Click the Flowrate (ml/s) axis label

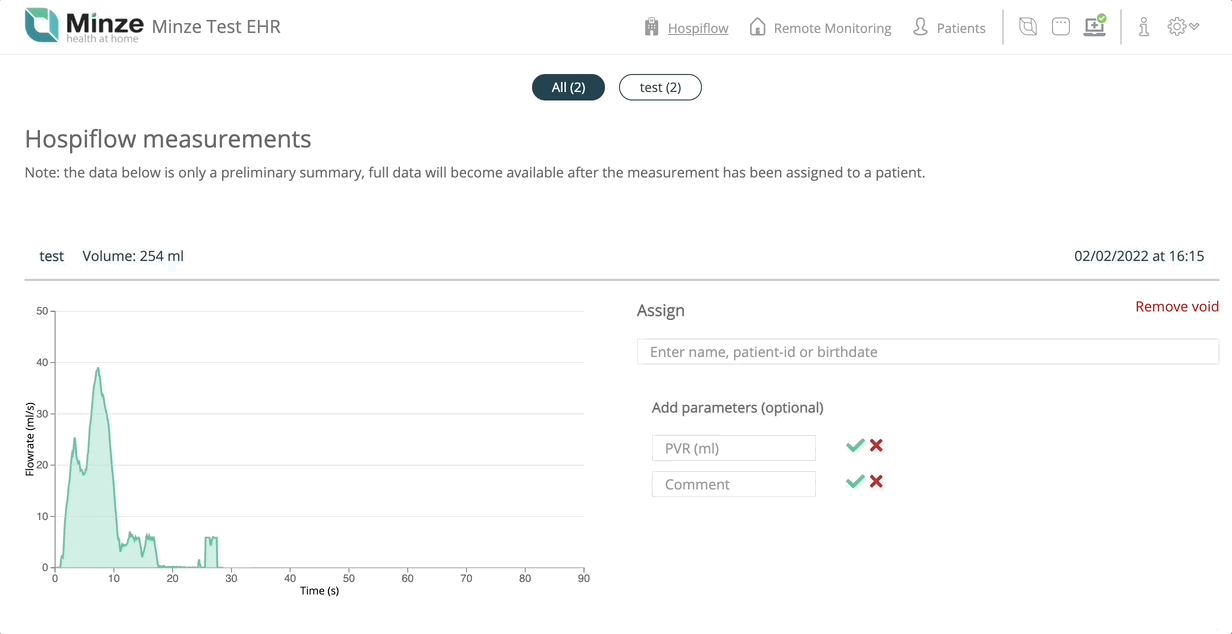coord(30,438)
